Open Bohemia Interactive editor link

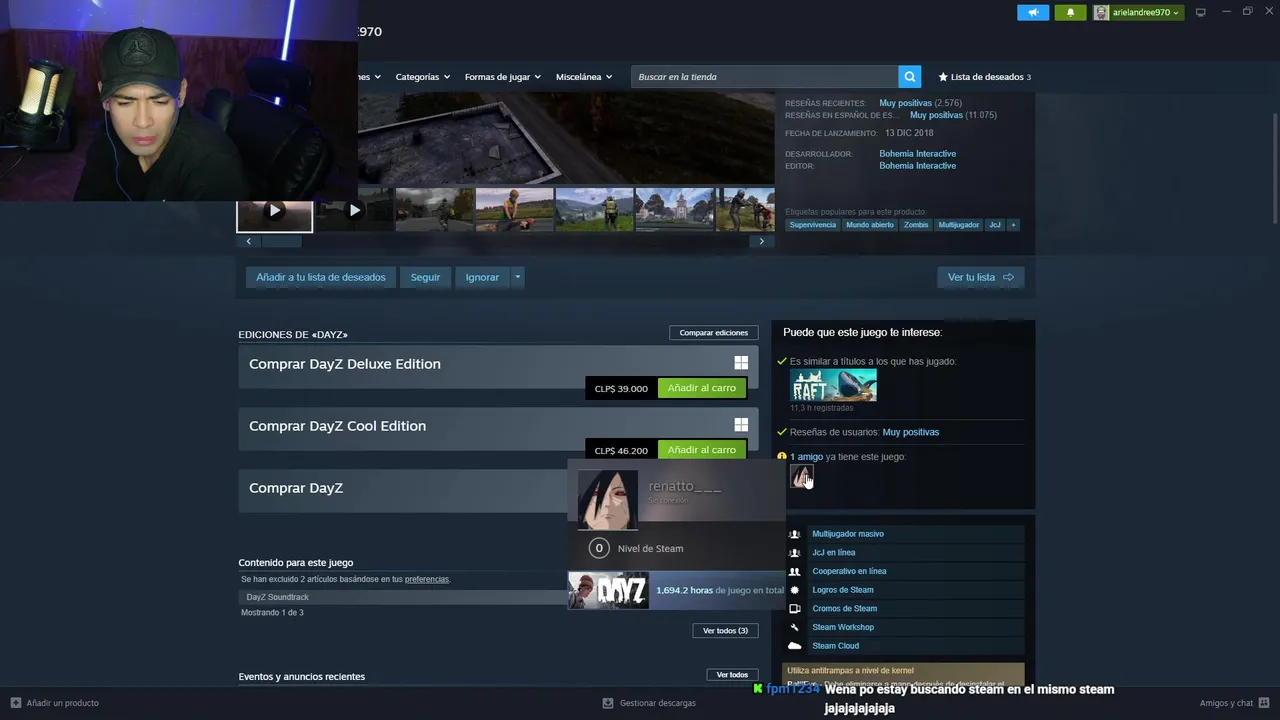click(x=917, y=166)
